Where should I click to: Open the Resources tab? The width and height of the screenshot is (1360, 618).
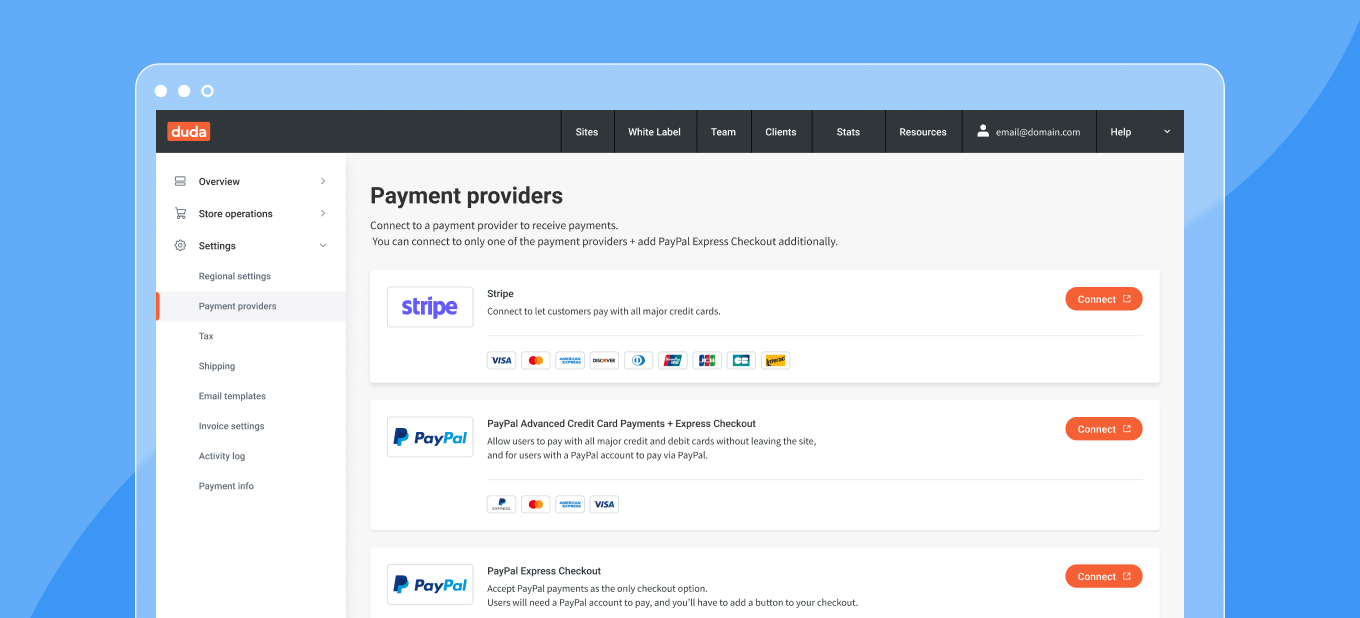[923, 131]
